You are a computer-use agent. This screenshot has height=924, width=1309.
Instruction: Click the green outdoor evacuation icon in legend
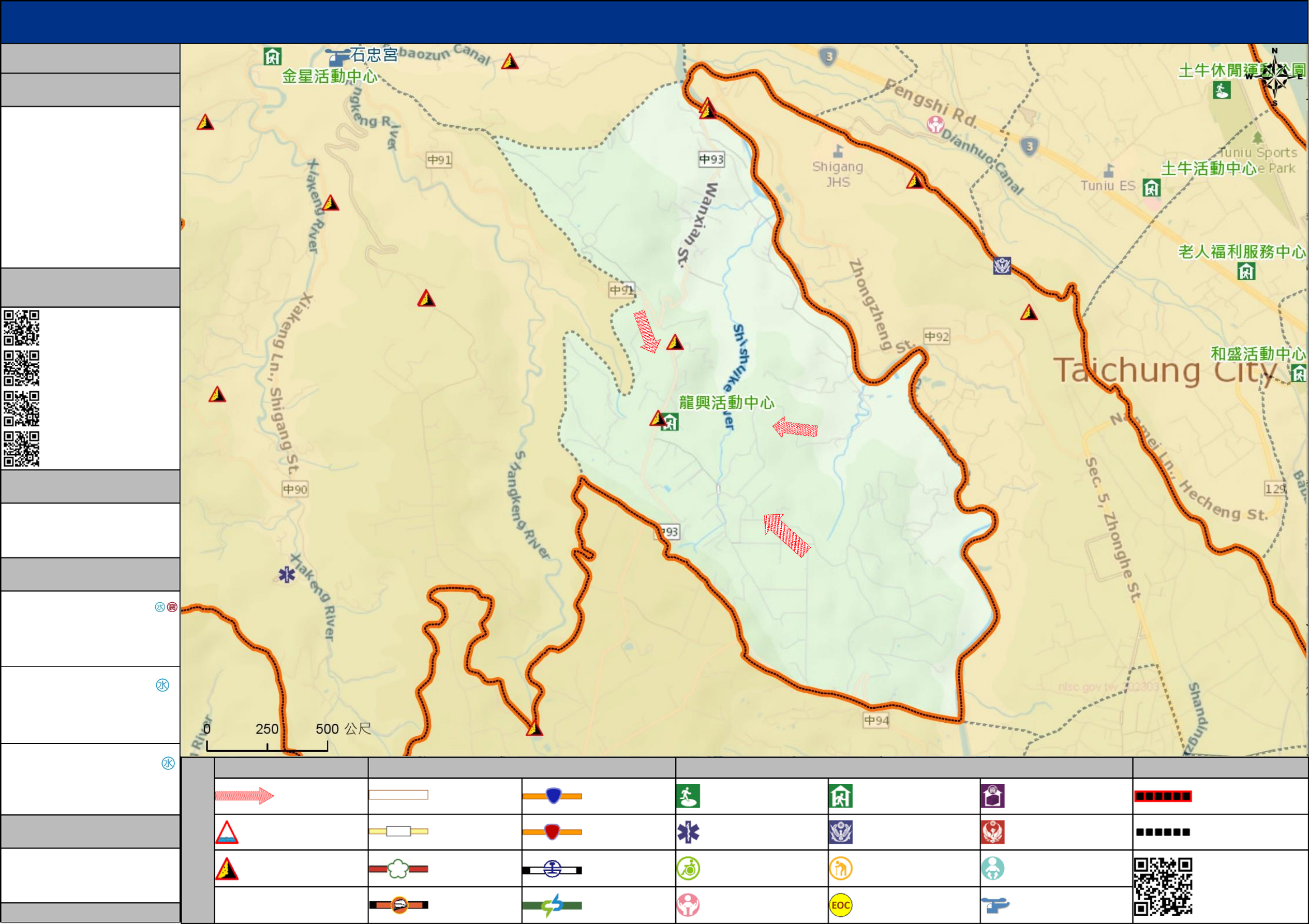tap(688, 796)
